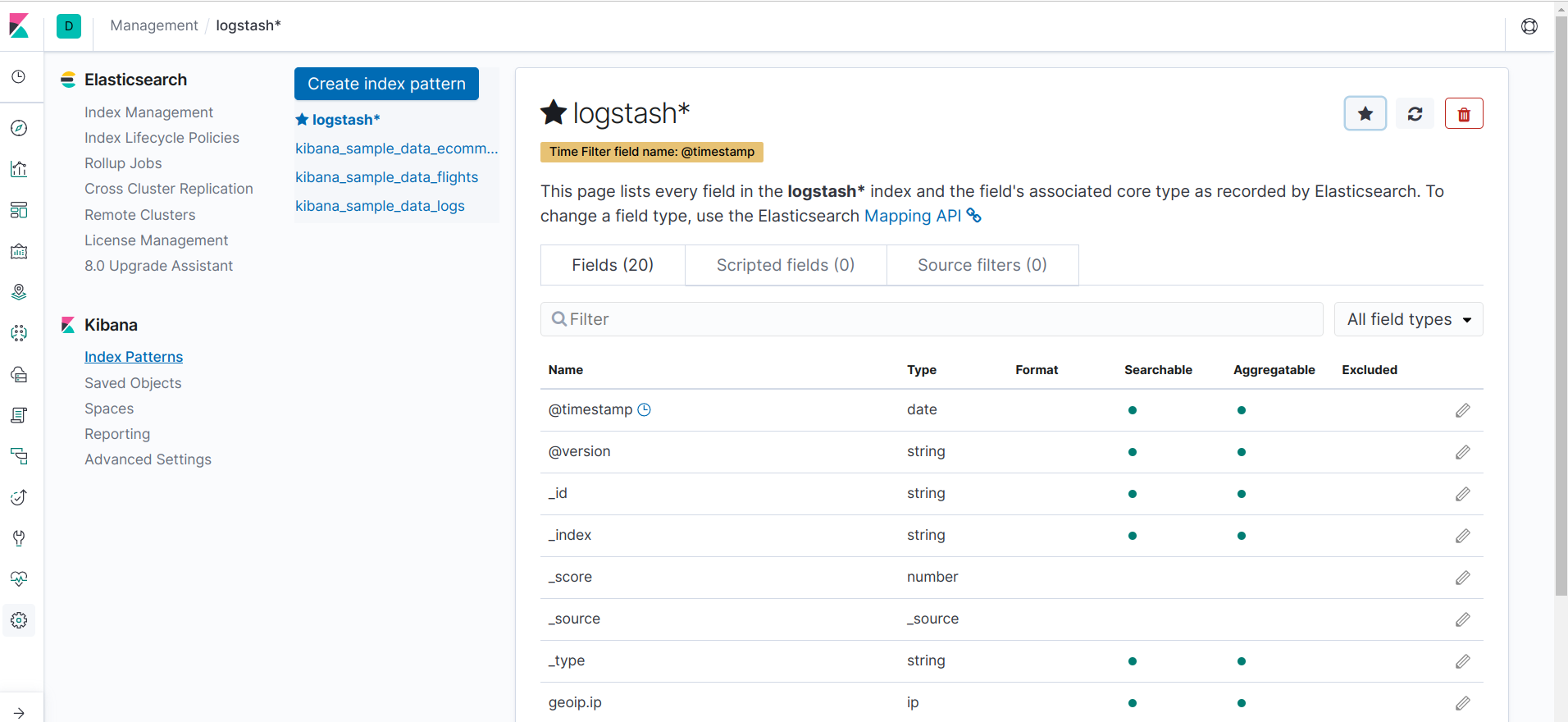The height and width of the screenshot is (722, 1568).
Task: Open 8.0 Upgrade Assistant
Action: (x=158, y=266)
